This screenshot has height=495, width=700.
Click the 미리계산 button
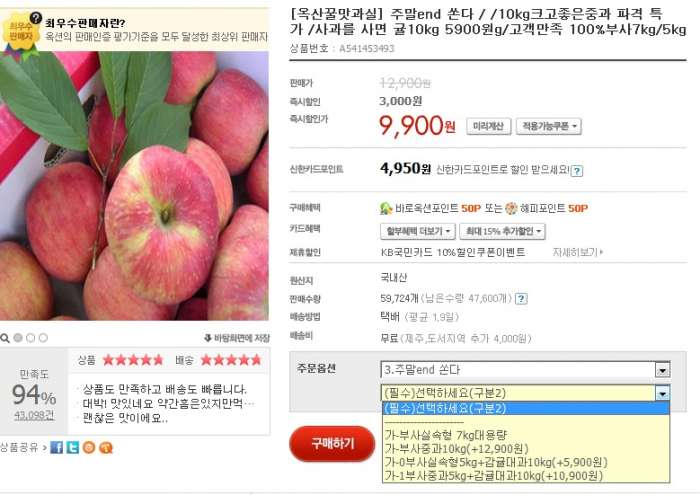coord(488,126)
